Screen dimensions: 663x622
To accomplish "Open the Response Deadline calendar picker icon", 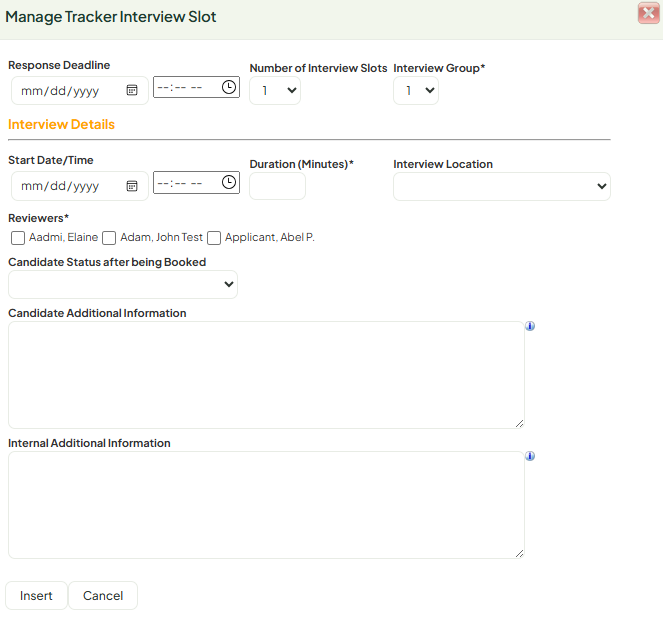I will pos(132,90).
